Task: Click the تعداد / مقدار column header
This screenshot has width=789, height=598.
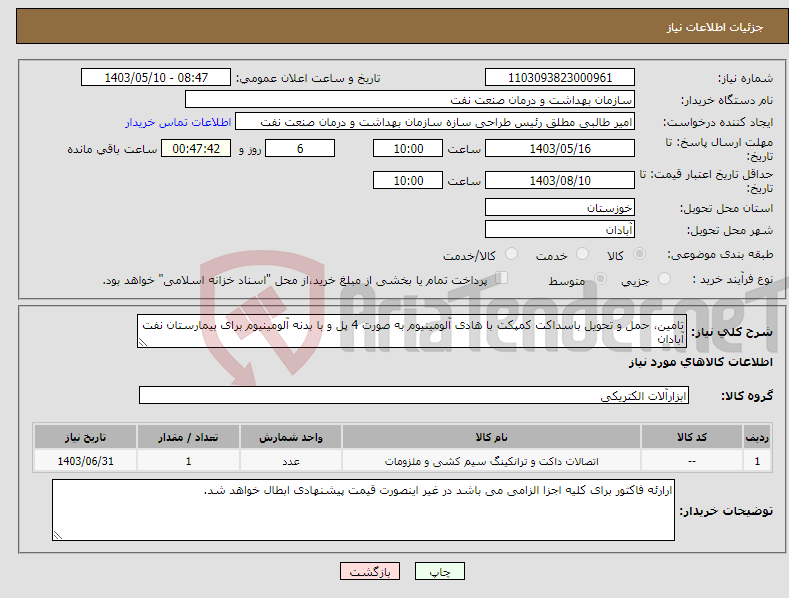Action: click(x=188, y=437)
